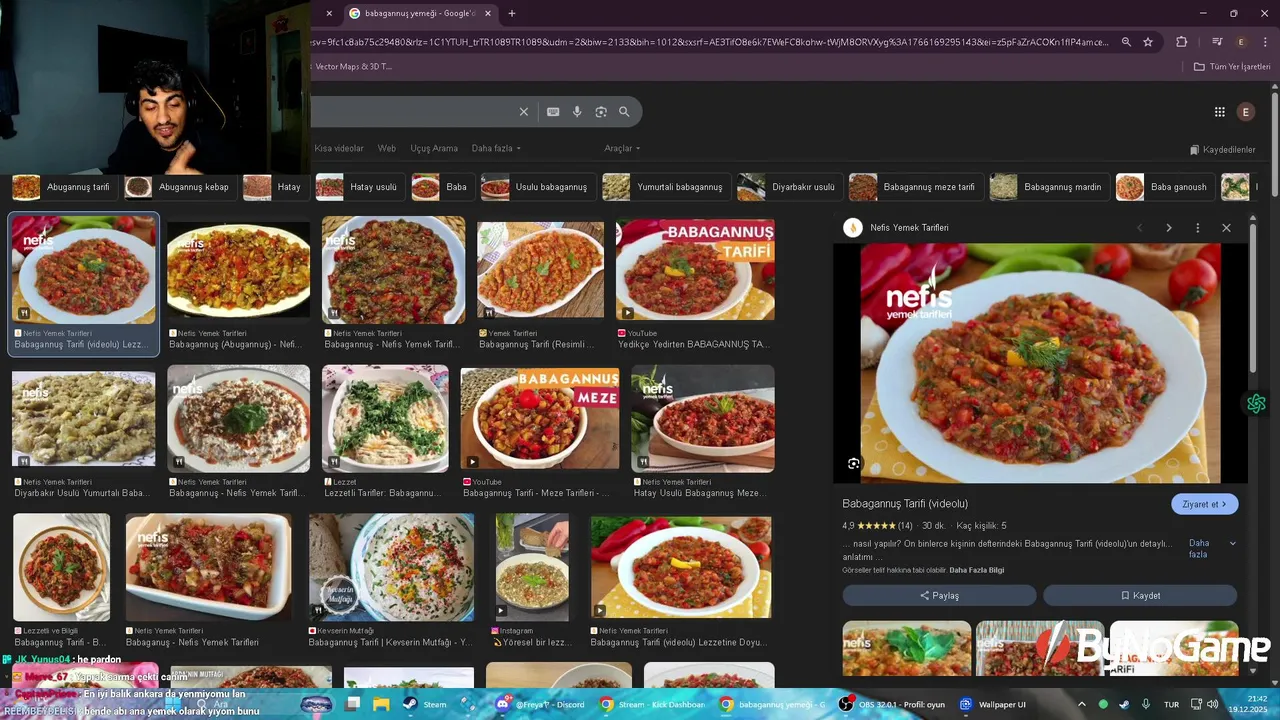Viewport: 1280px width, 720px height.
Task: Bookmark this page with the star
Action: [1148, 42]
